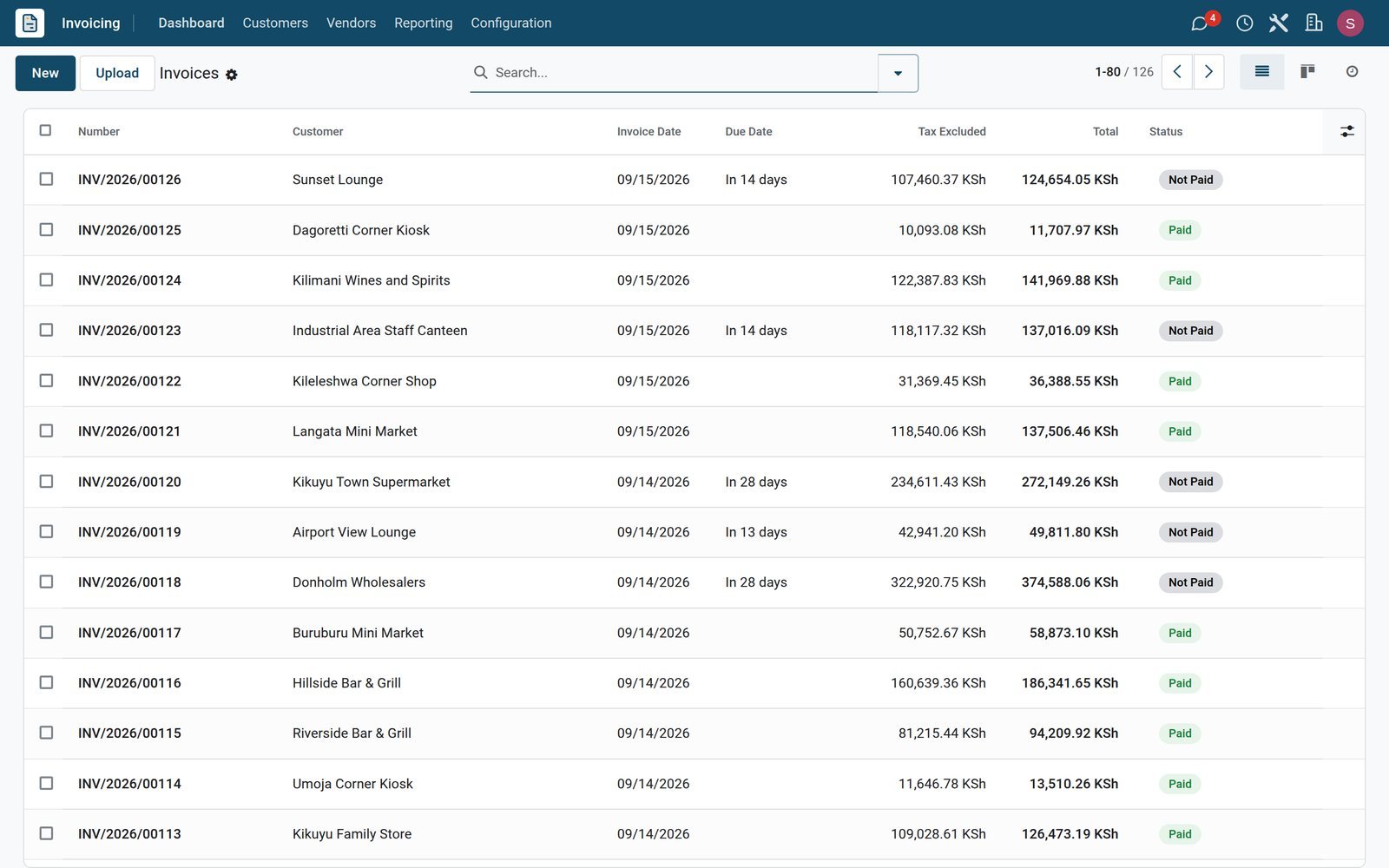Image resolution: width=1389 pixels, height=868 pixels.
Task: Select all invoices with the header checkbox
Action: [x=45, y=130]
